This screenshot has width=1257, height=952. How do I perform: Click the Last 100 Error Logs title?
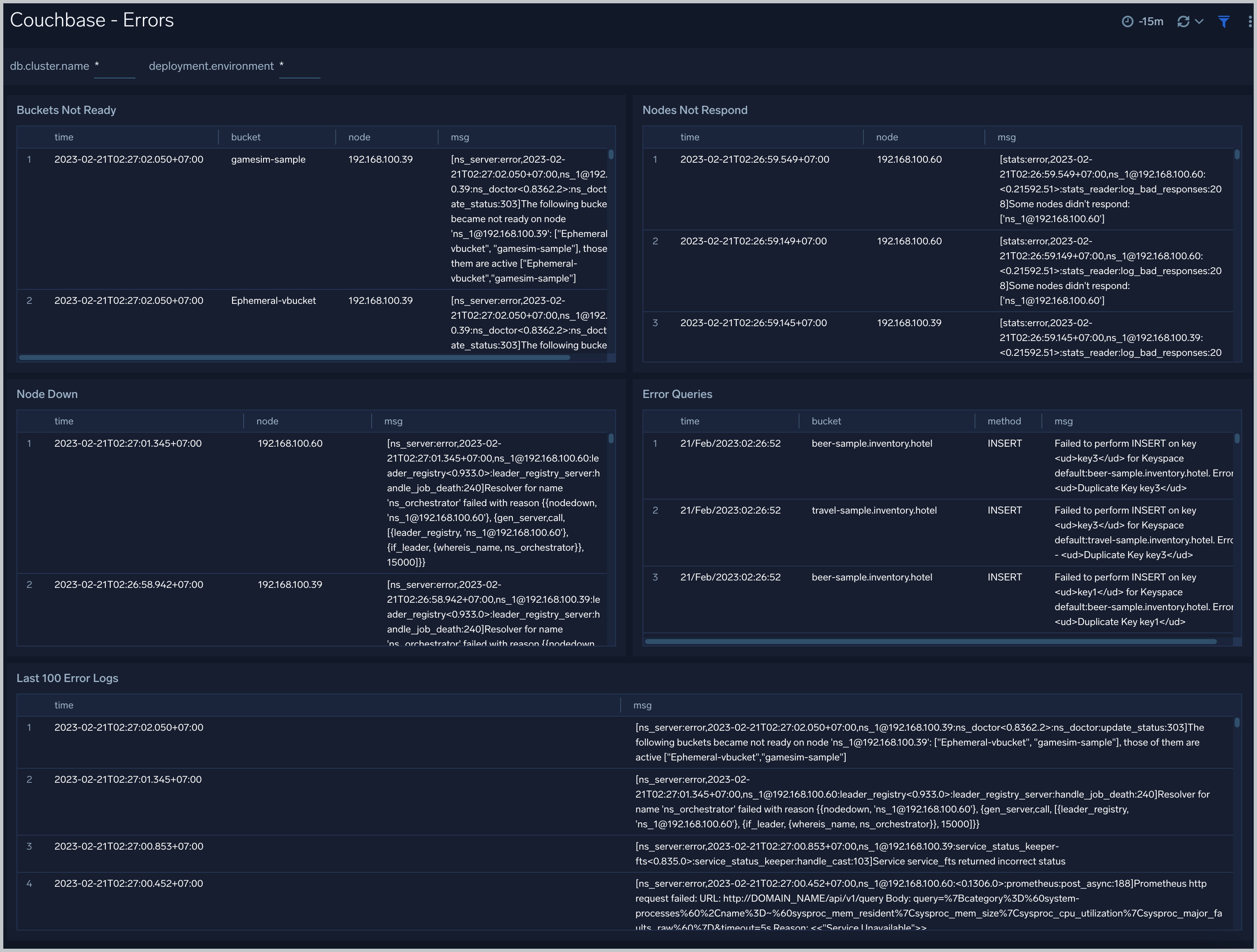click(x=67, y=678)
